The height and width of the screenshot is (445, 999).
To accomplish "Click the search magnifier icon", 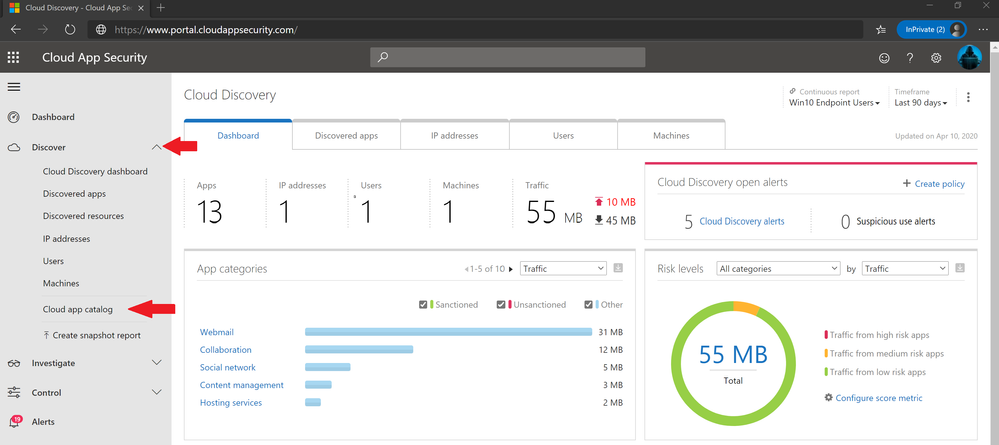I will click(382, 57).
